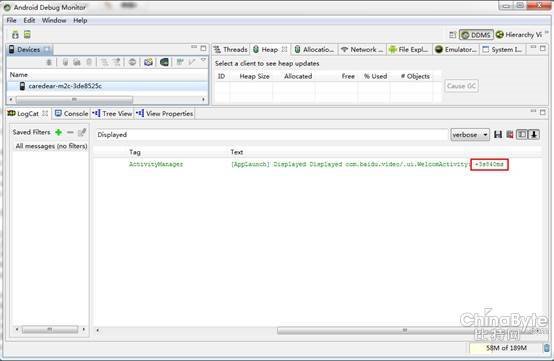The image size is (554, 361).
Task: Click the Screen Capture camera icon
Action: click(x=148, y=63)
